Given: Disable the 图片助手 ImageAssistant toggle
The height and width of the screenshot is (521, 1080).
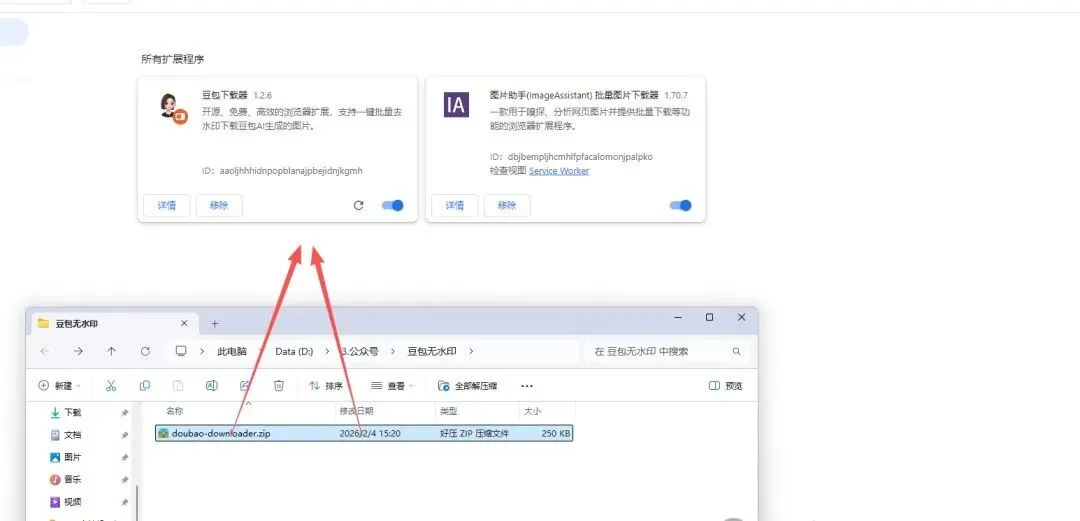Looking at the screenshot, I should (x=681, y=205).
